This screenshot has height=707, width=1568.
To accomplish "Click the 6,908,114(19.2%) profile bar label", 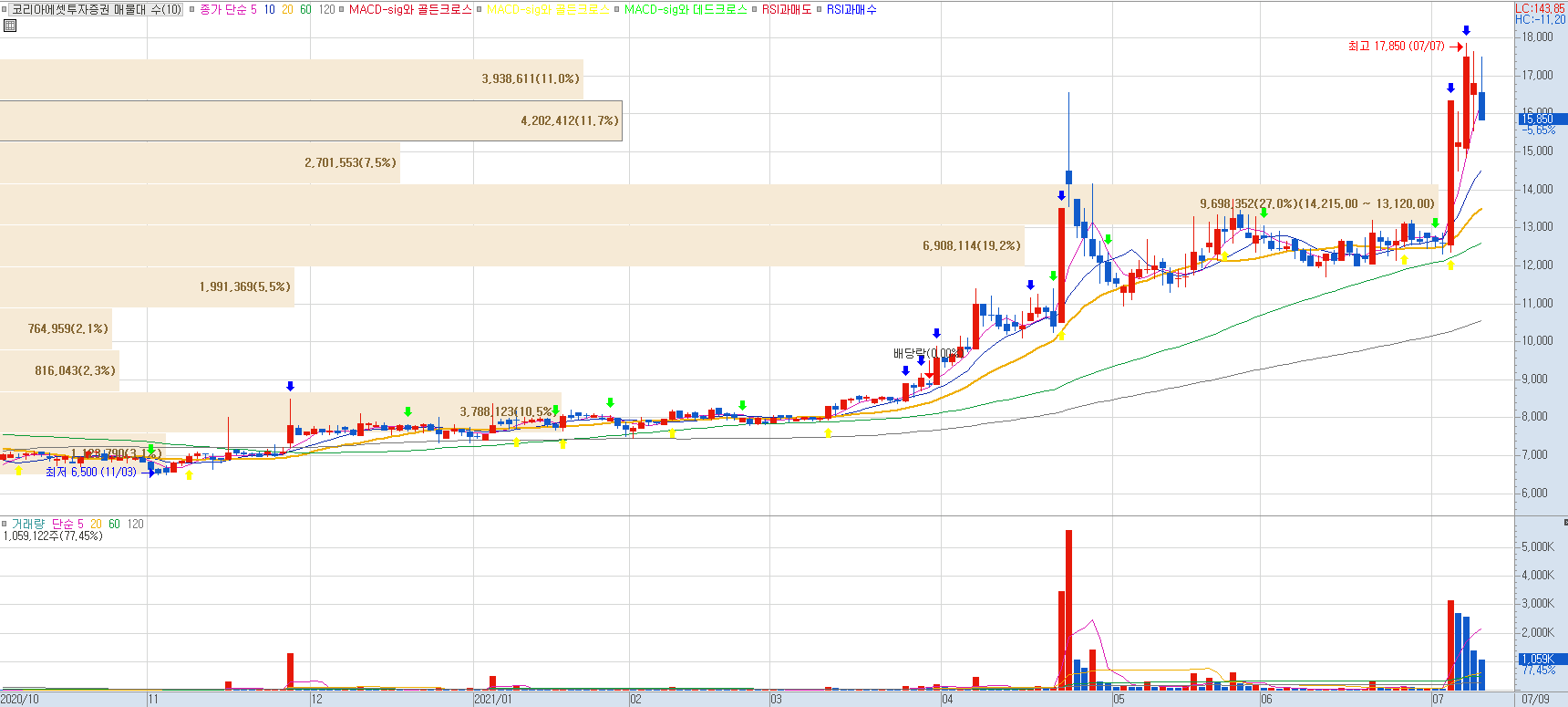I will click(x=971, y=245).
